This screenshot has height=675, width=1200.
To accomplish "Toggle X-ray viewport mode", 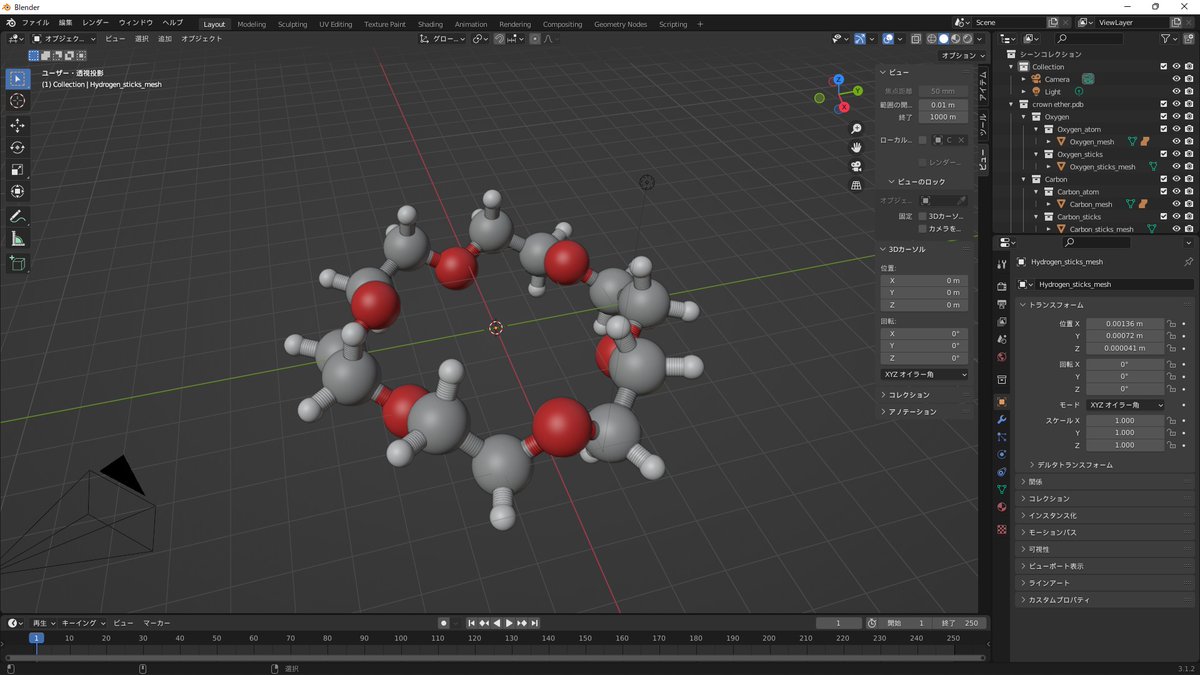I will pos(916,39).
